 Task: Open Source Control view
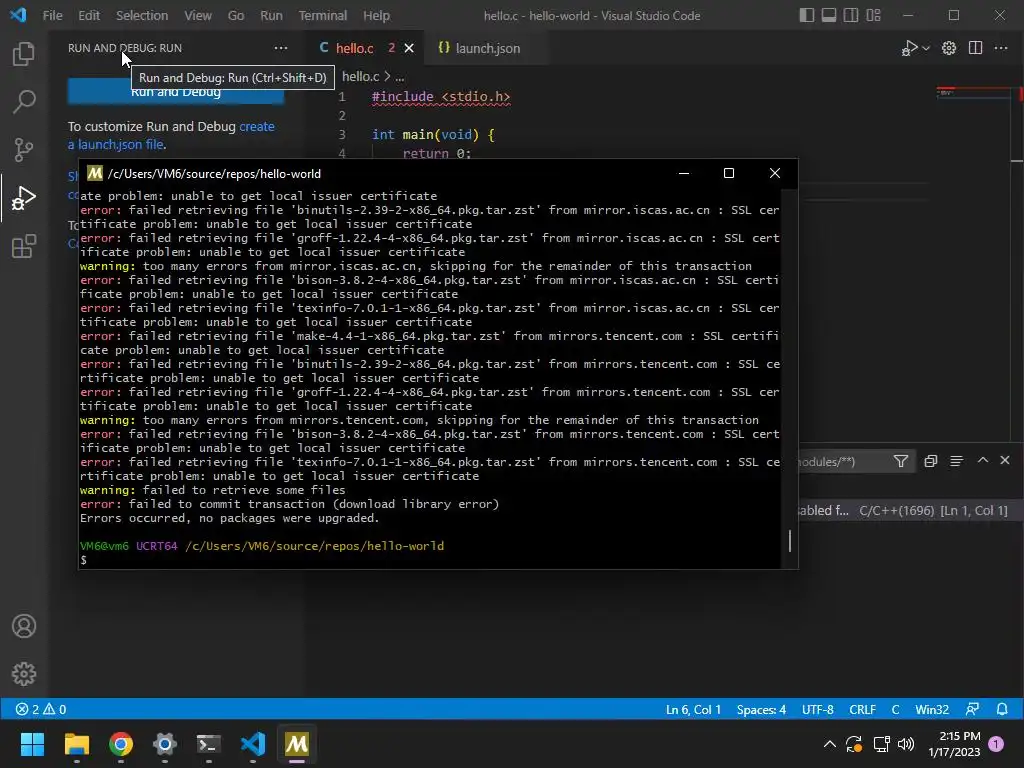24,150
